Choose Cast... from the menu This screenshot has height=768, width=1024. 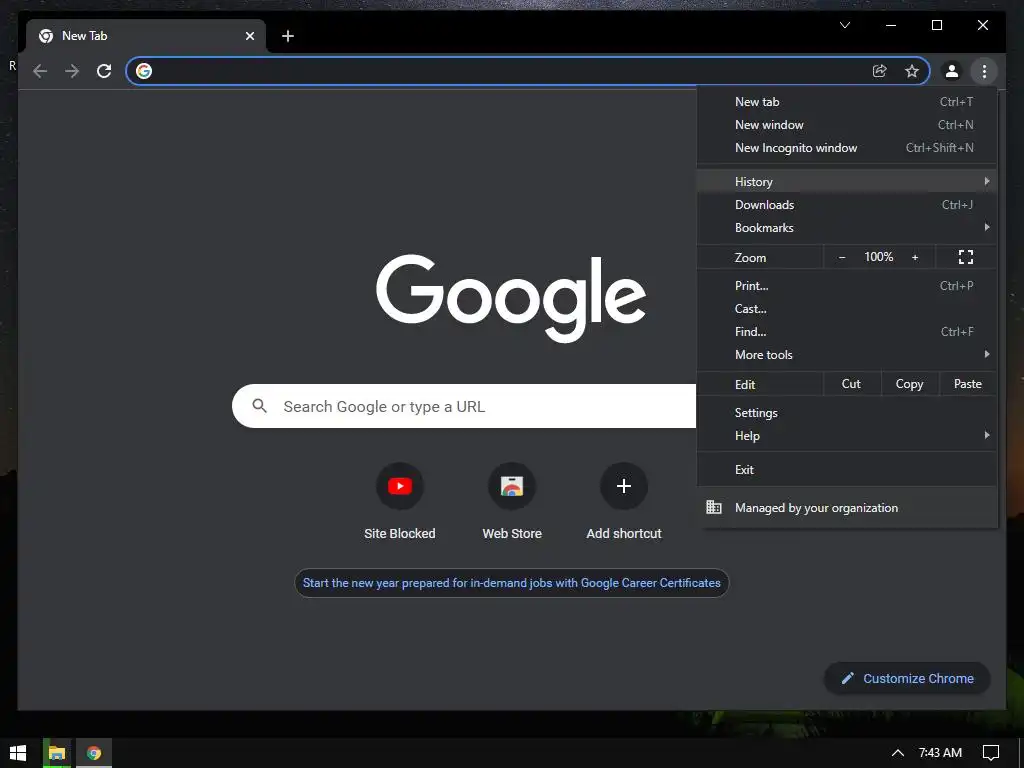click(847, 308)
